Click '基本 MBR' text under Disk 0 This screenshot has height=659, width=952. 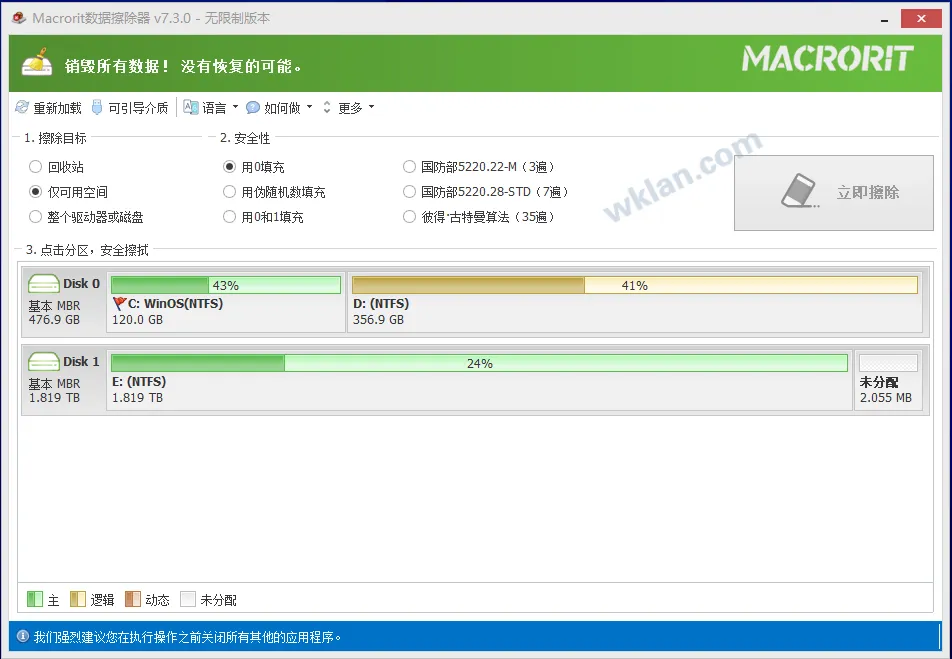coord(54,306)
